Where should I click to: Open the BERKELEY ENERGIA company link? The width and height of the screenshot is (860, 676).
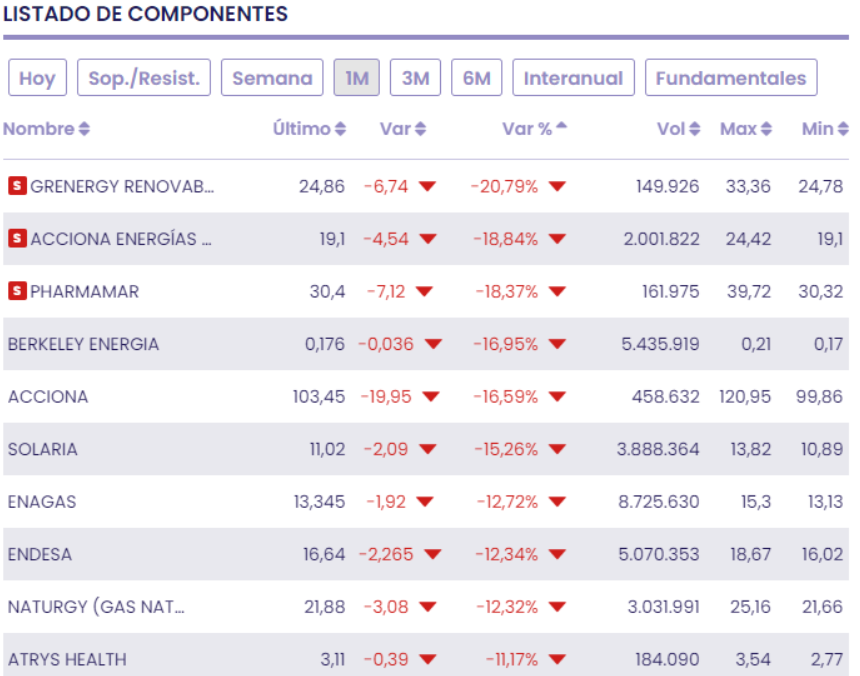pos(83,344)
